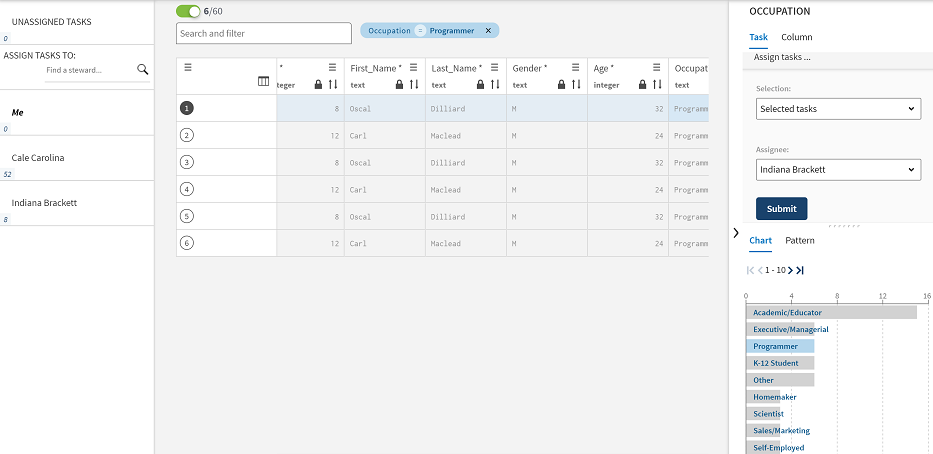Open the Selection dropdown
The image size is (933, 454).
[x=838, y=108]
